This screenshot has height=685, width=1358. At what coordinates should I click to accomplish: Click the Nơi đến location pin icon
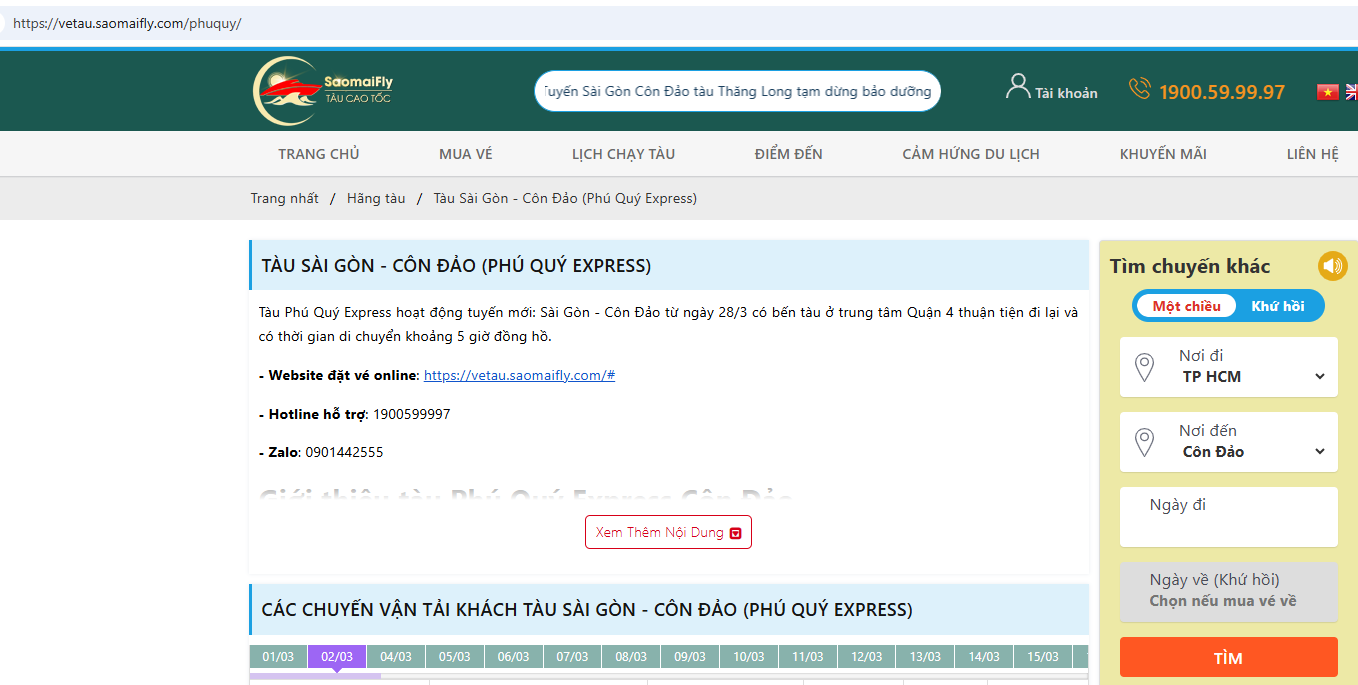click(x=1144, y=442)
